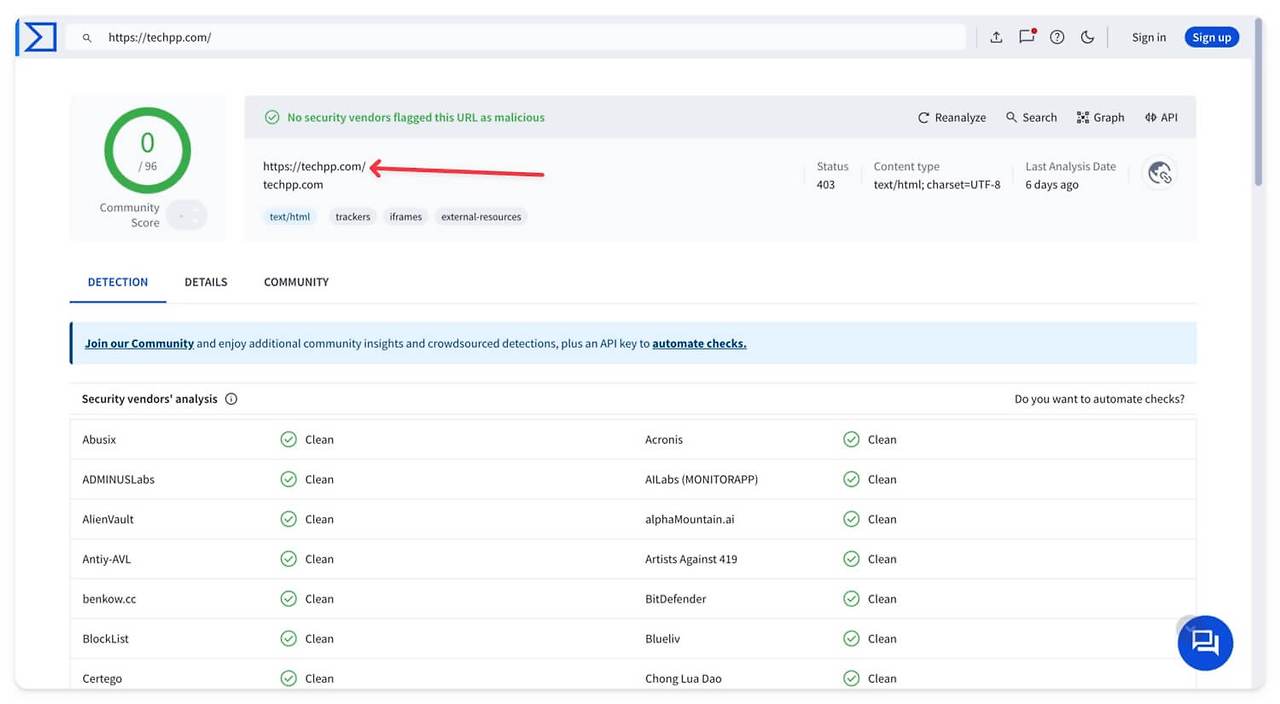
Task: Click Join our Community link
Action: click(139, 343)
